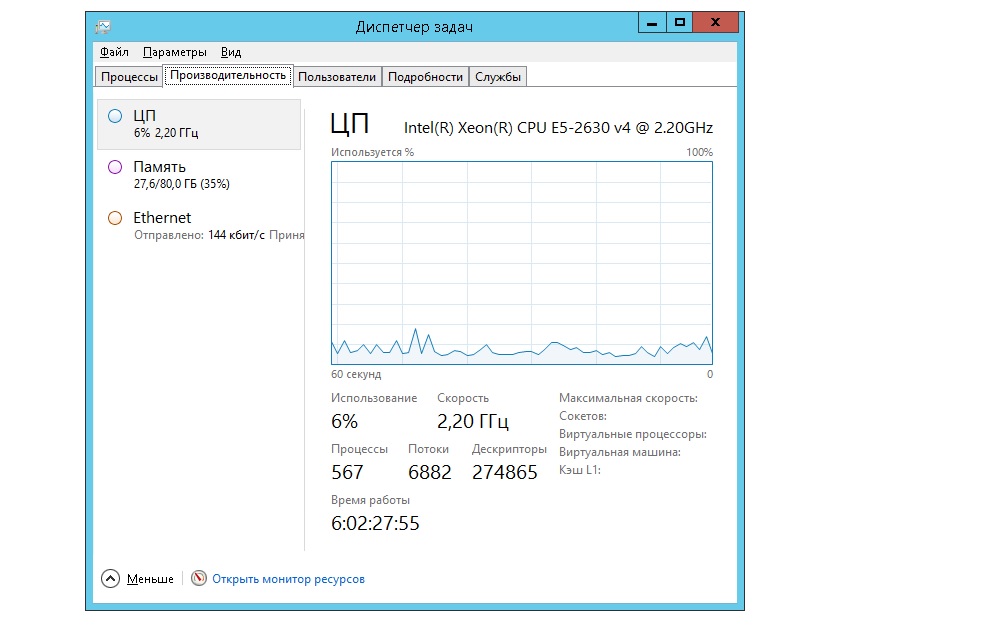Viewport: 1008px width, 630px height.
Task: Click the Процессы count 567
Action: coord(347,472)
